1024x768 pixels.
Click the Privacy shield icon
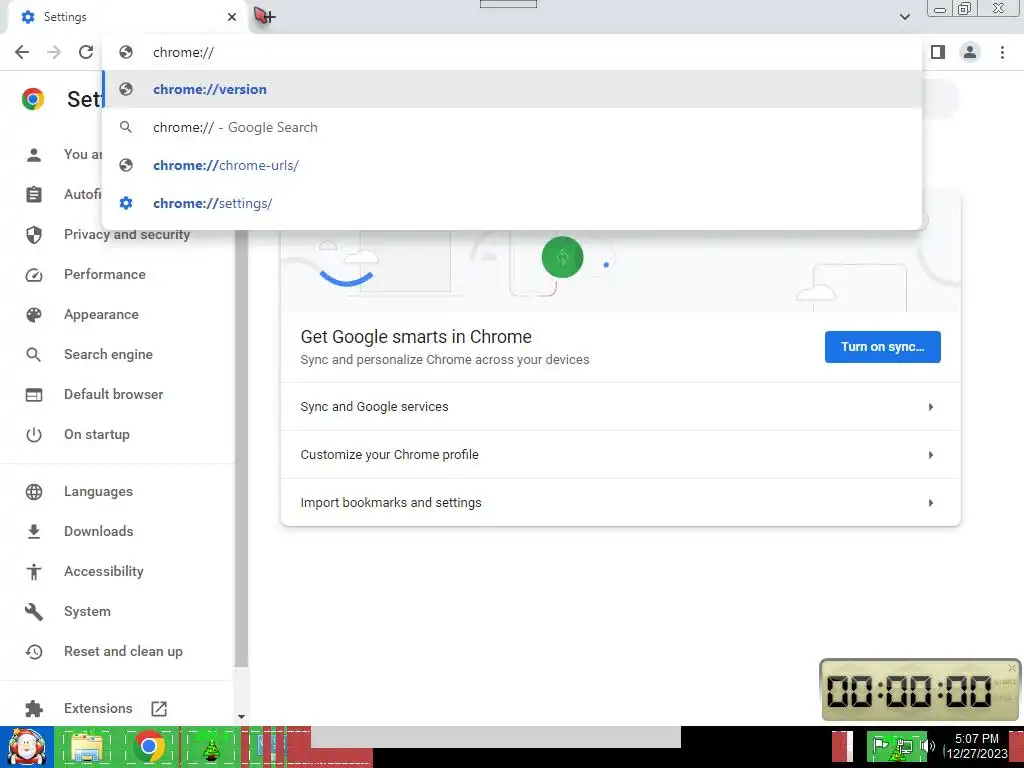tap(33, 234)
